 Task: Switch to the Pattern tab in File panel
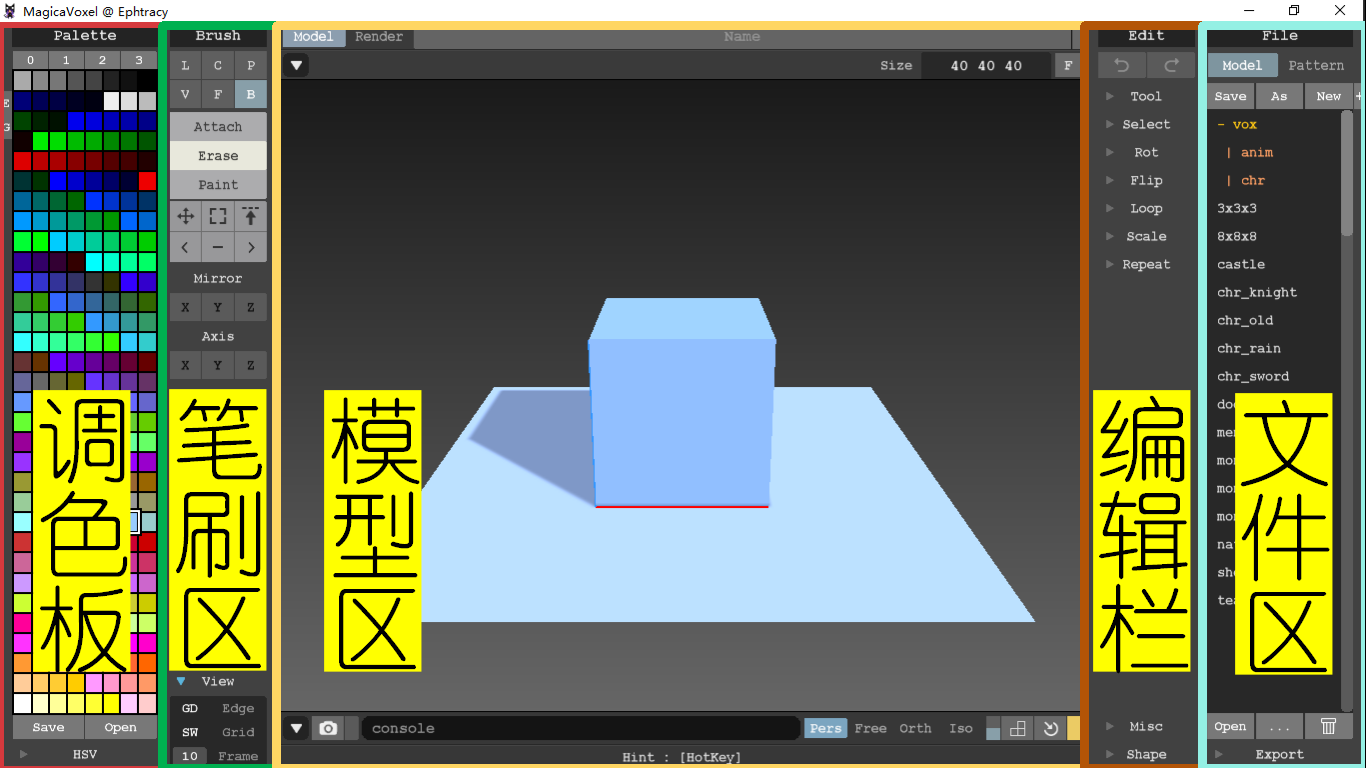pyautogui.click(x=1316, y=65)
